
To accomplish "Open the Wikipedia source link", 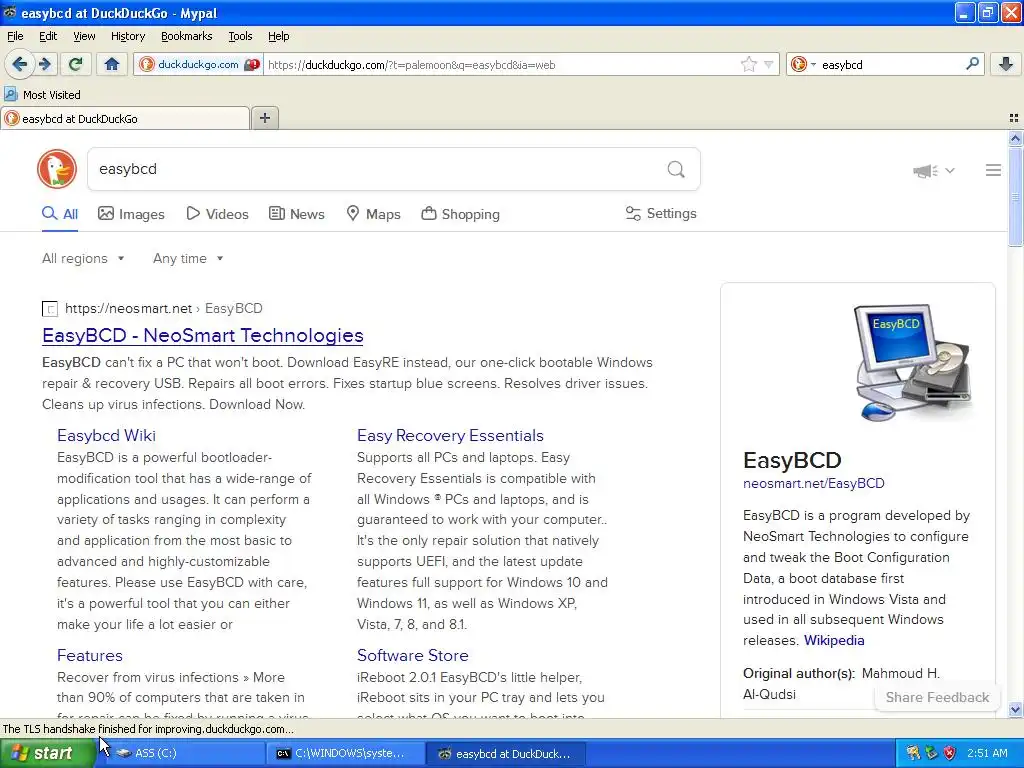I will coord(834,641).
